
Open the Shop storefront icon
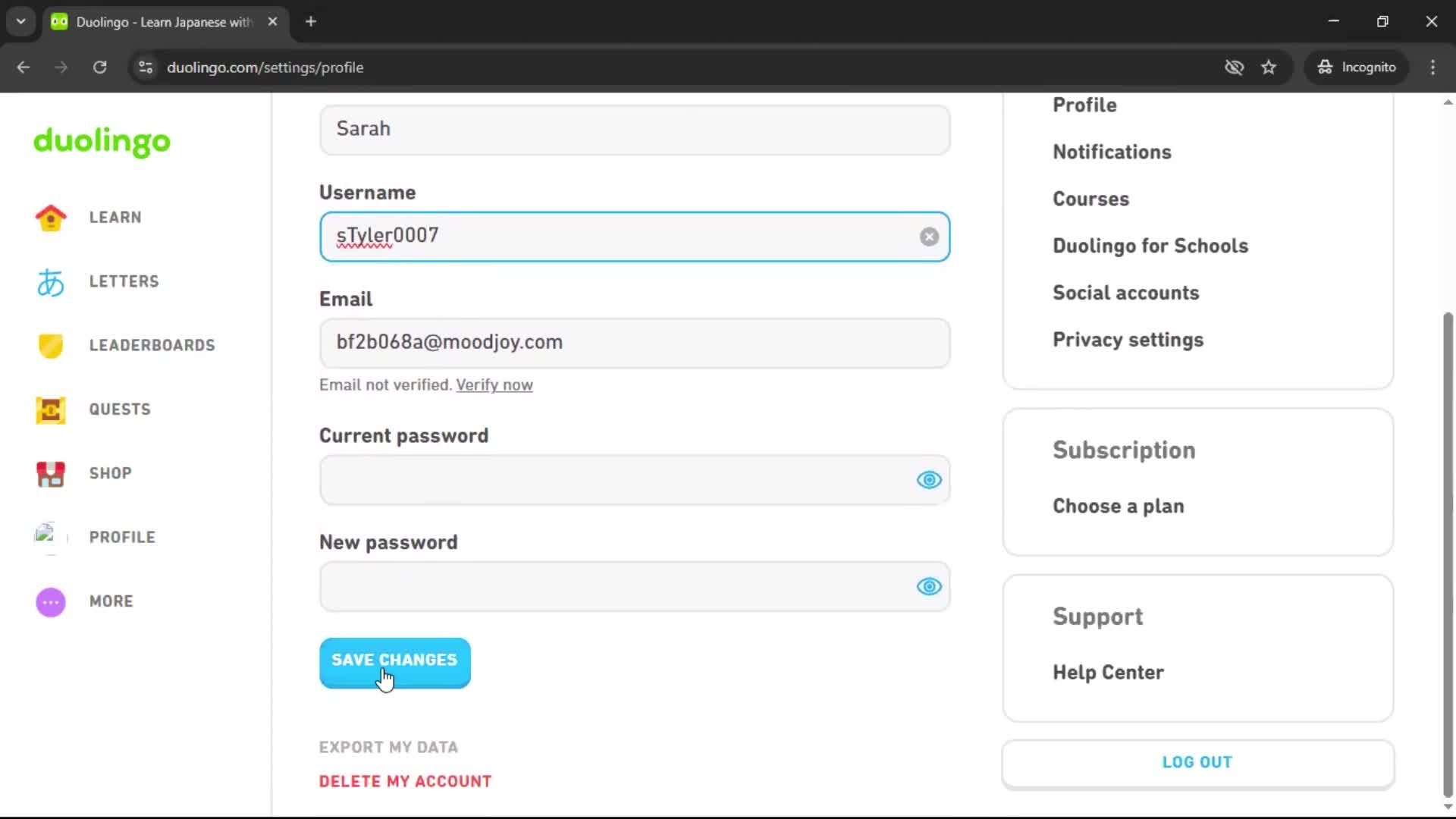pos(49,474)
